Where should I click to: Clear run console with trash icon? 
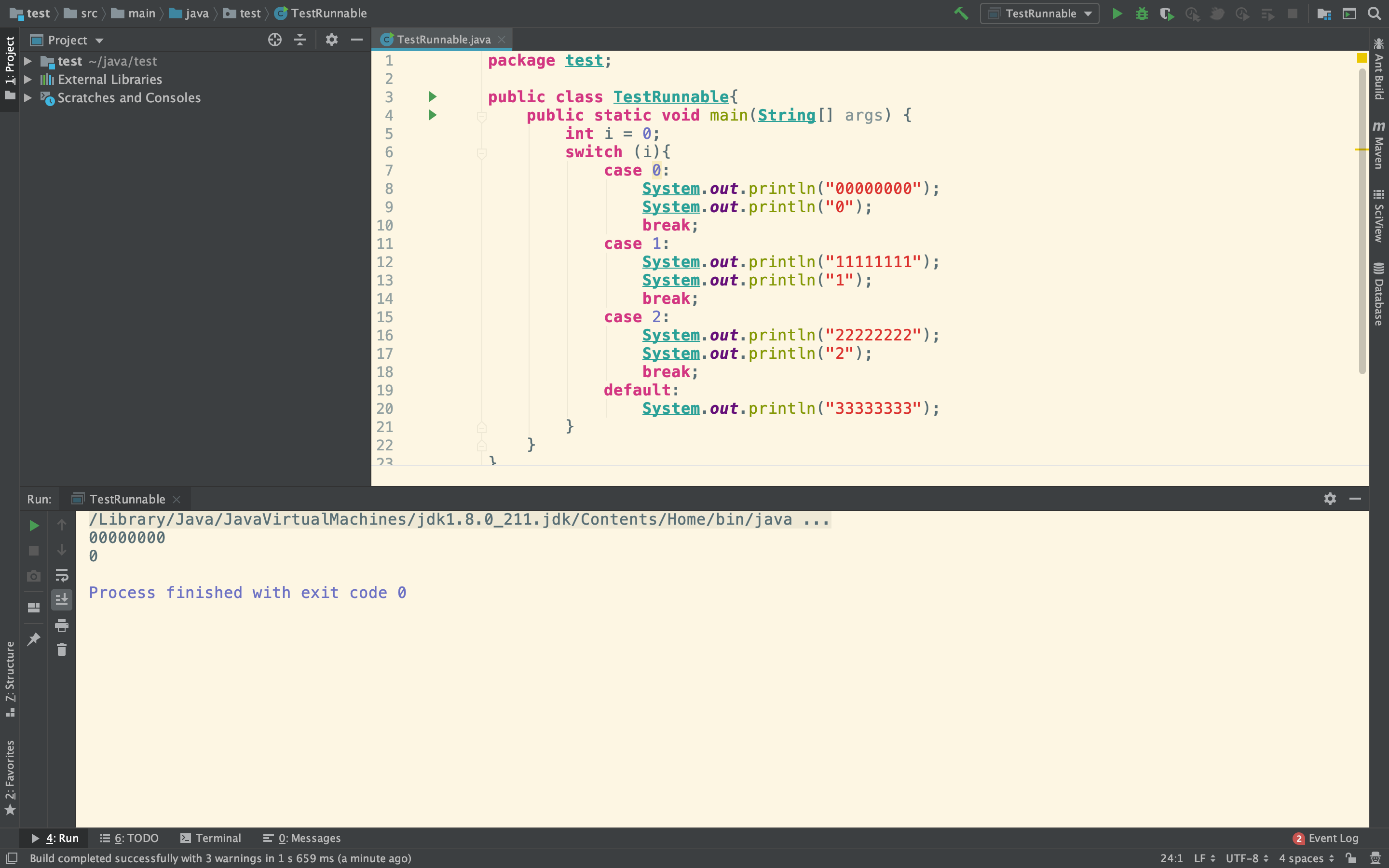[x=61, y=650]
